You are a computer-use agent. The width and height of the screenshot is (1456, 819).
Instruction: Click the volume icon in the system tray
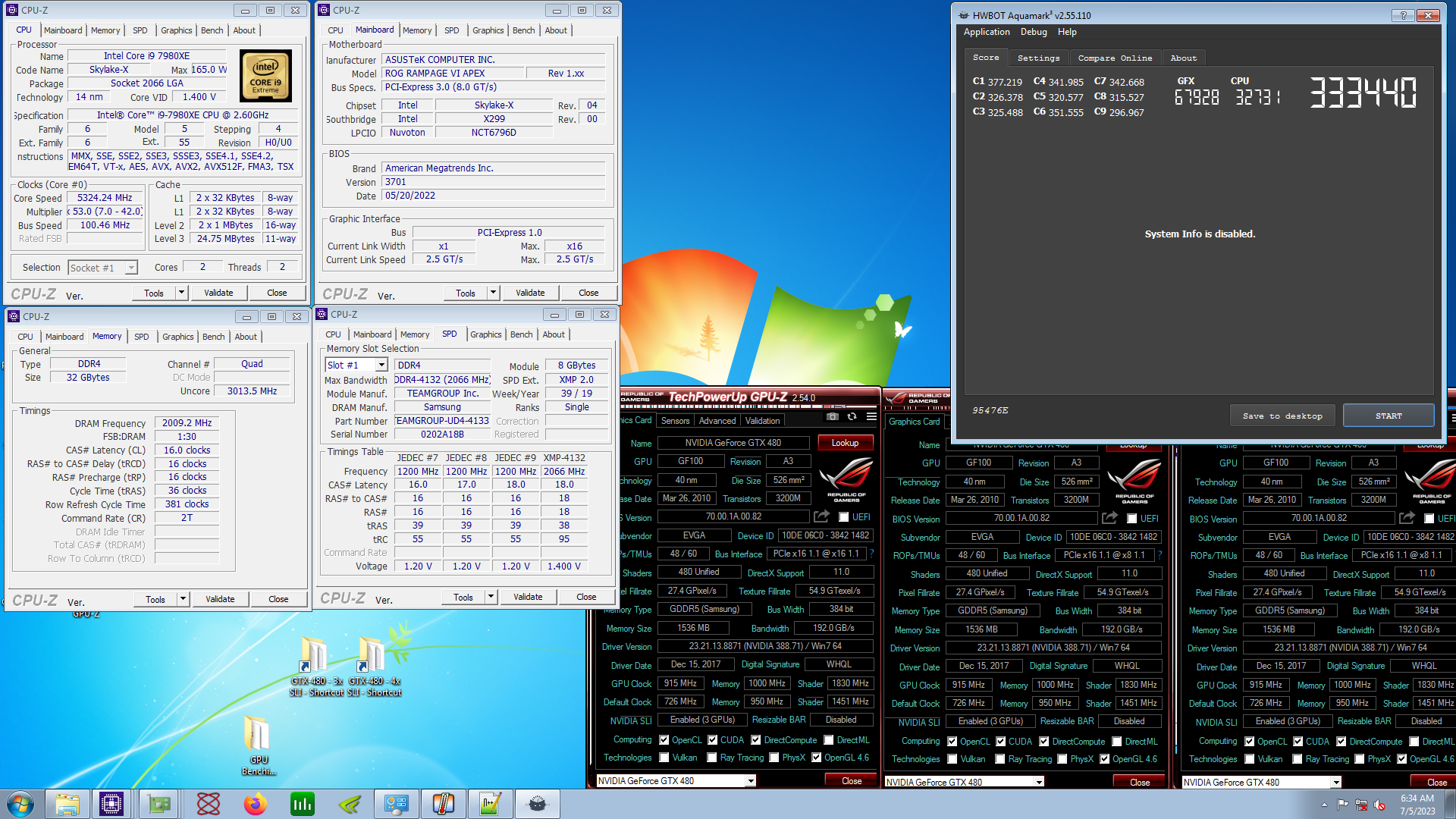[x=1379, y=805]
